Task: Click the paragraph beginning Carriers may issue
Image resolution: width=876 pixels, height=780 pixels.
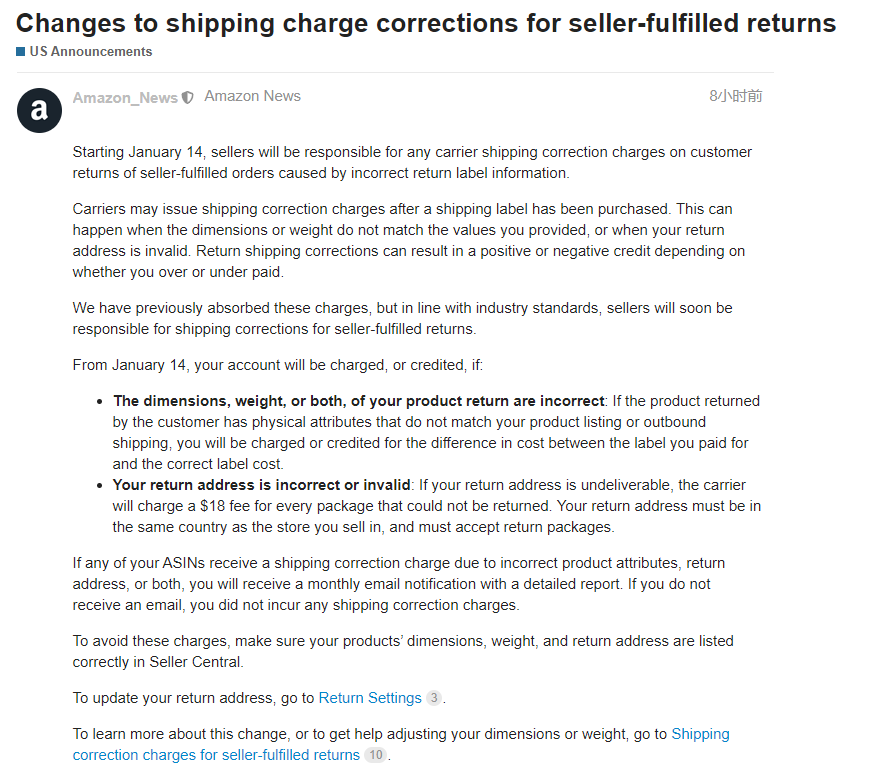Action: point(408,238)
